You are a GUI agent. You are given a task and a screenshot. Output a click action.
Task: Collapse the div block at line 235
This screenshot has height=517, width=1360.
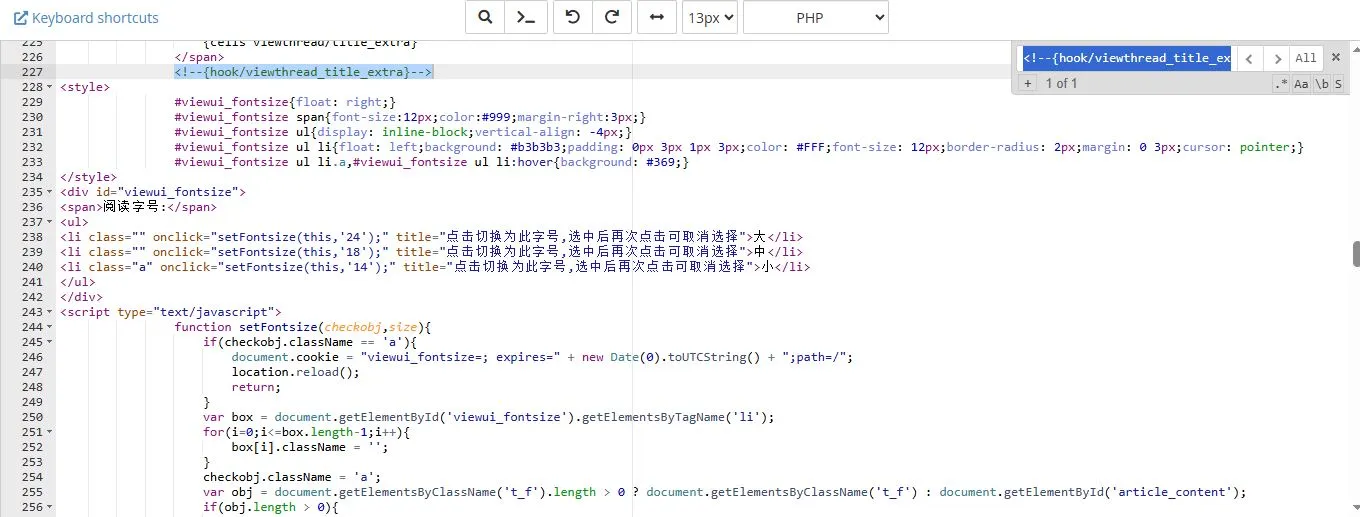point(50,192)
